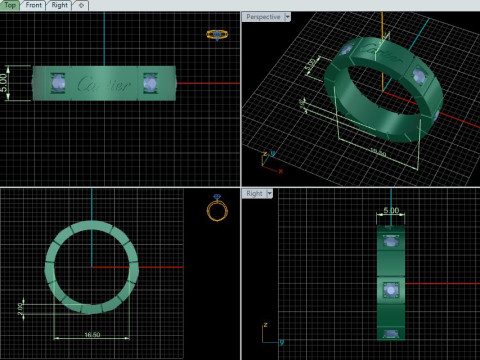Select the 2.00 thickness dimension in the Front viewport
The height and width of the screenshot is (360, 480).
pos(20,309)
